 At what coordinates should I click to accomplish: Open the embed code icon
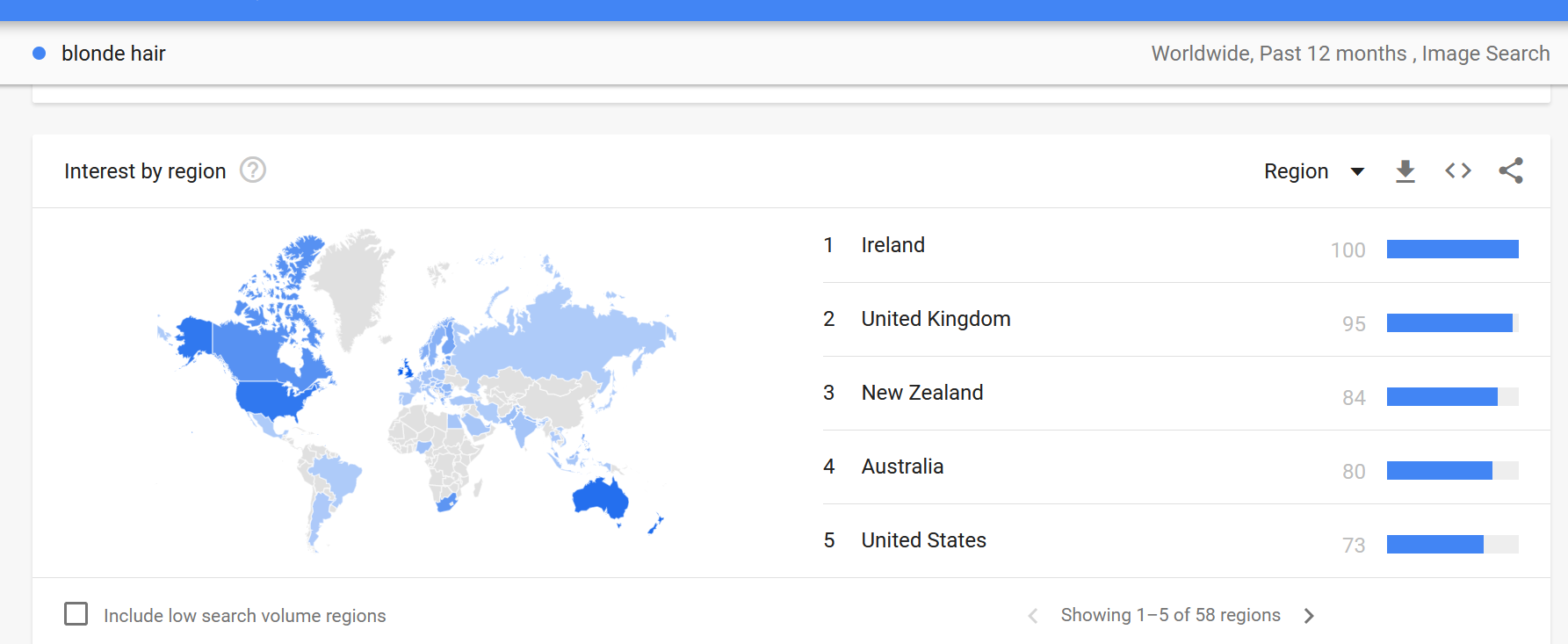(x=1458, y=170)
